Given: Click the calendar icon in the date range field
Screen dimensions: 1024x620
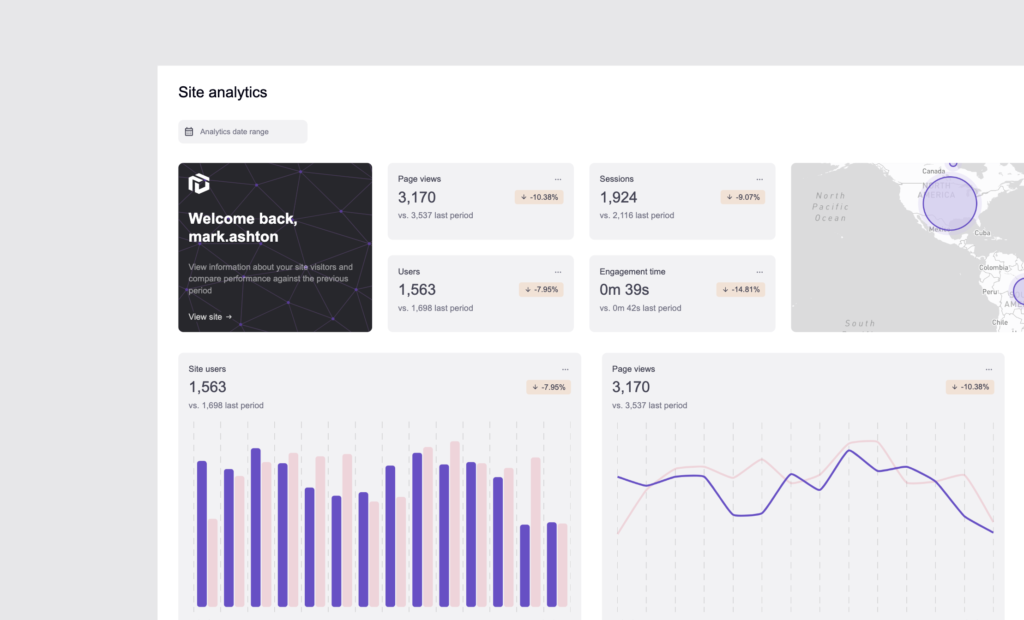Looking at the screenshot, I should point(189,131).
